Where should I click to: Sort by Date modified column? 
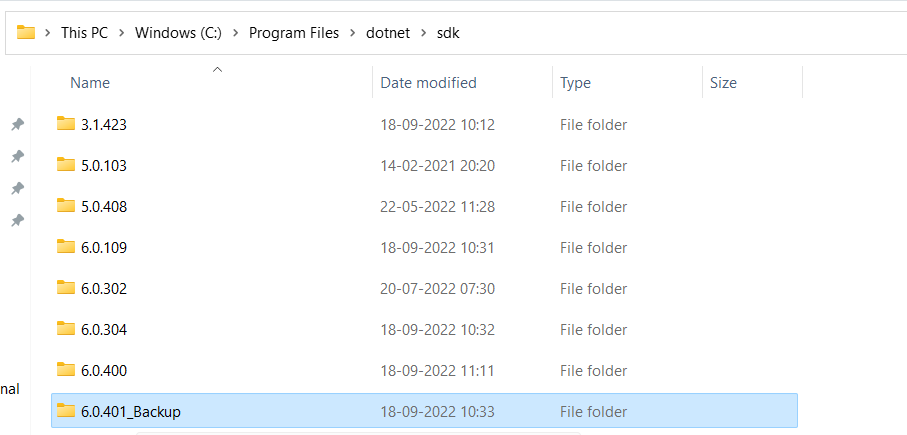(428, 83)
